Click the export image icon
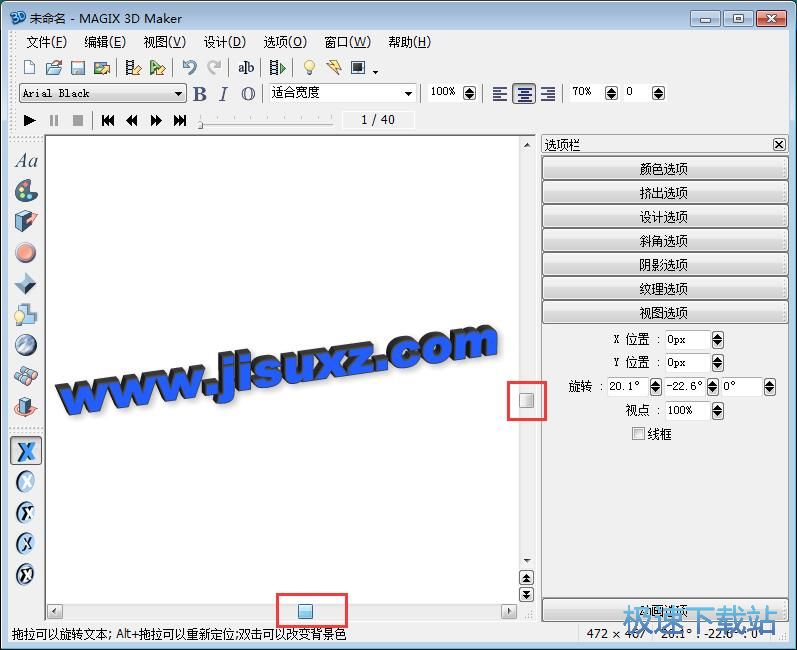This screenshot has height=650, width=797. pos(102,67)
